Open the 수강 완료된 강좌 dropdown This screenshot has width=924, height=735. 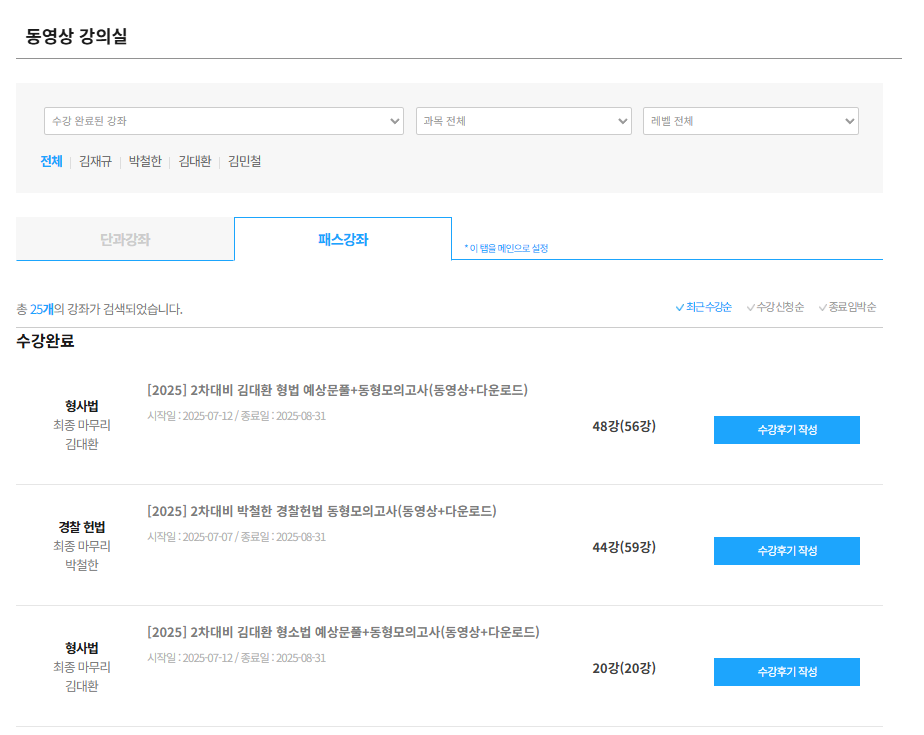[x=223, y=121]
